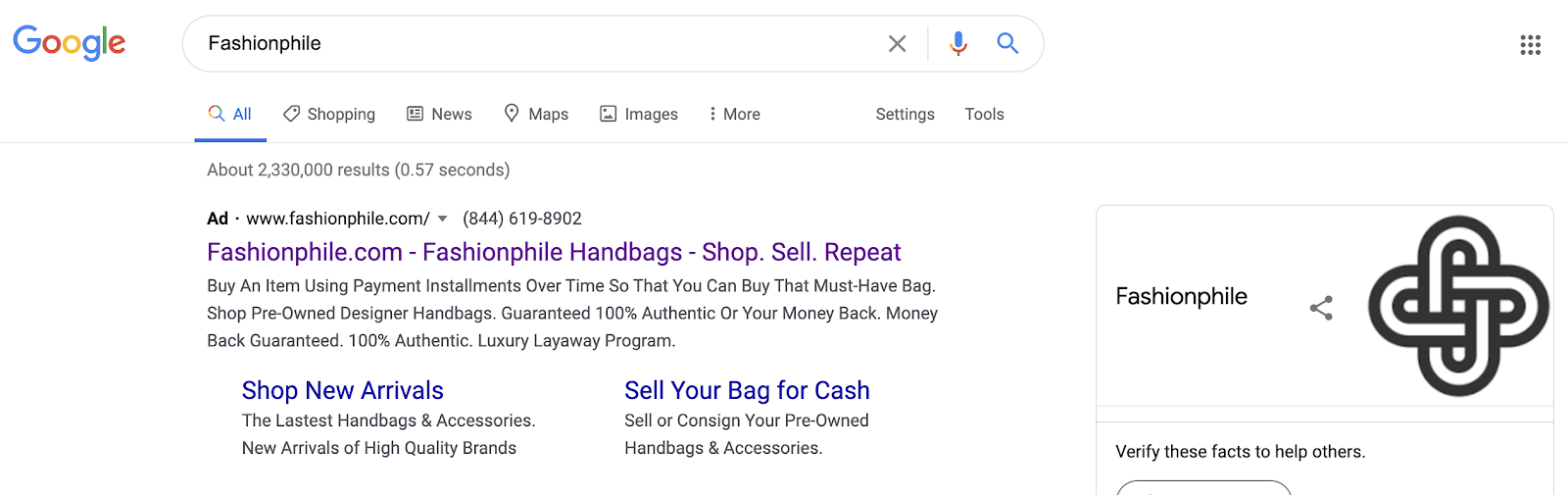Switch to the Maps tab

point(536,114)
